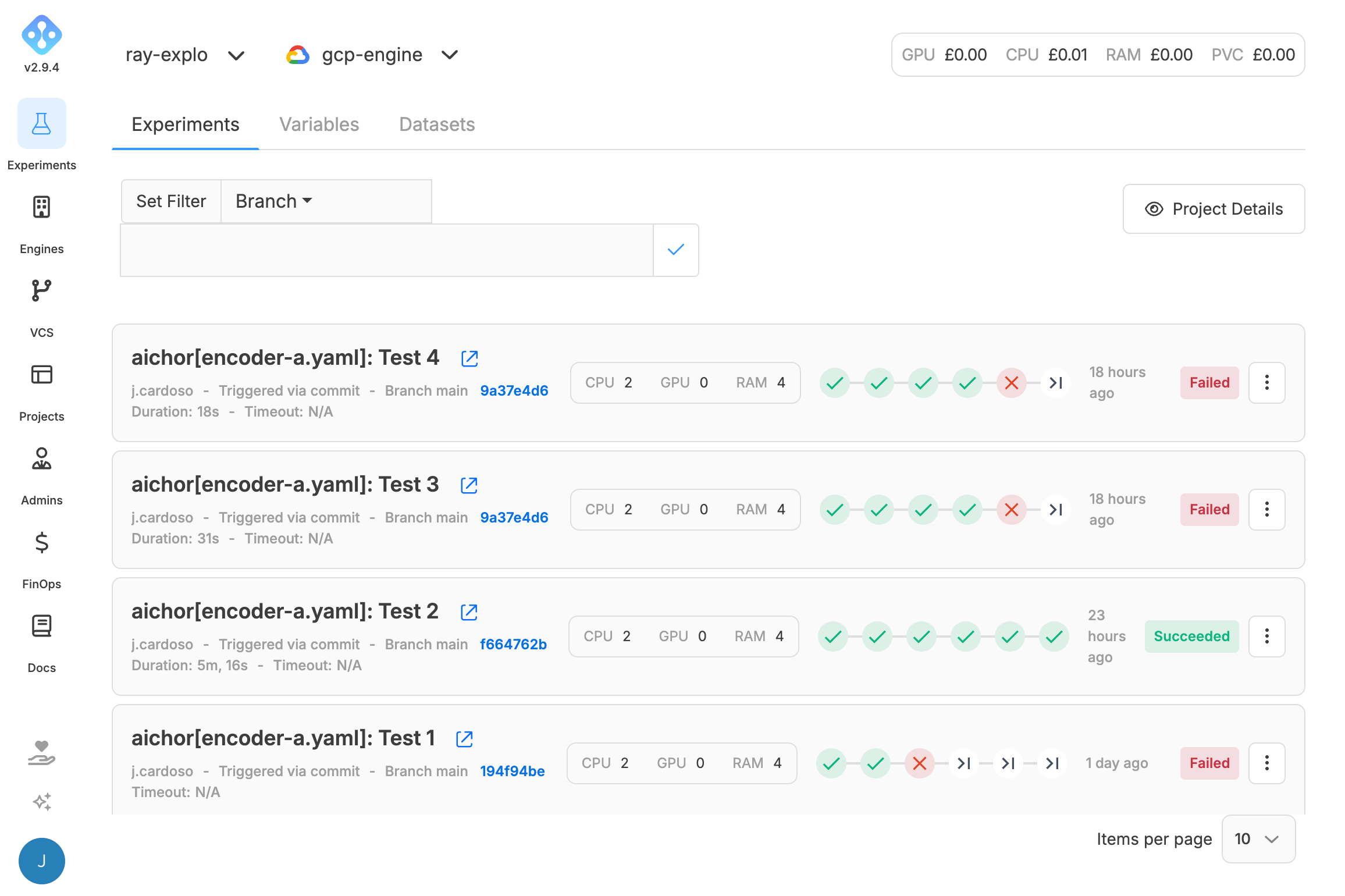Click the skipped step icon of Test 4
This screenshot has width=1345, height=896.
point(1056,383)
